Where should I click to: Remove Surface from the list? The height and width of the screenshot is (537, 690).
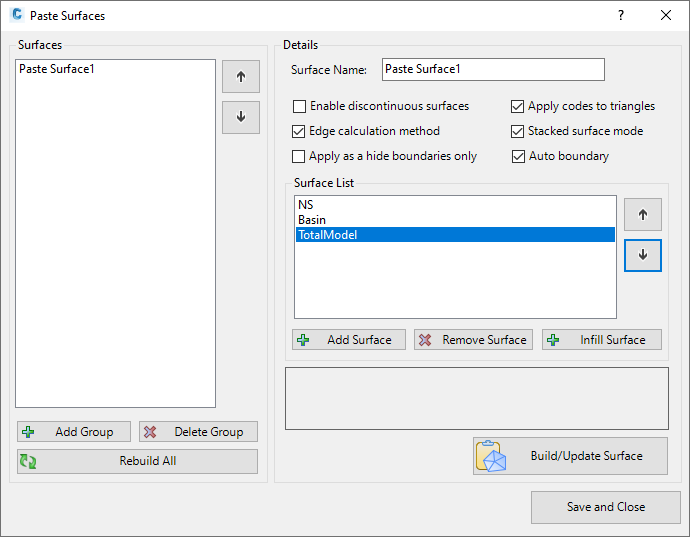pos(473,340)
